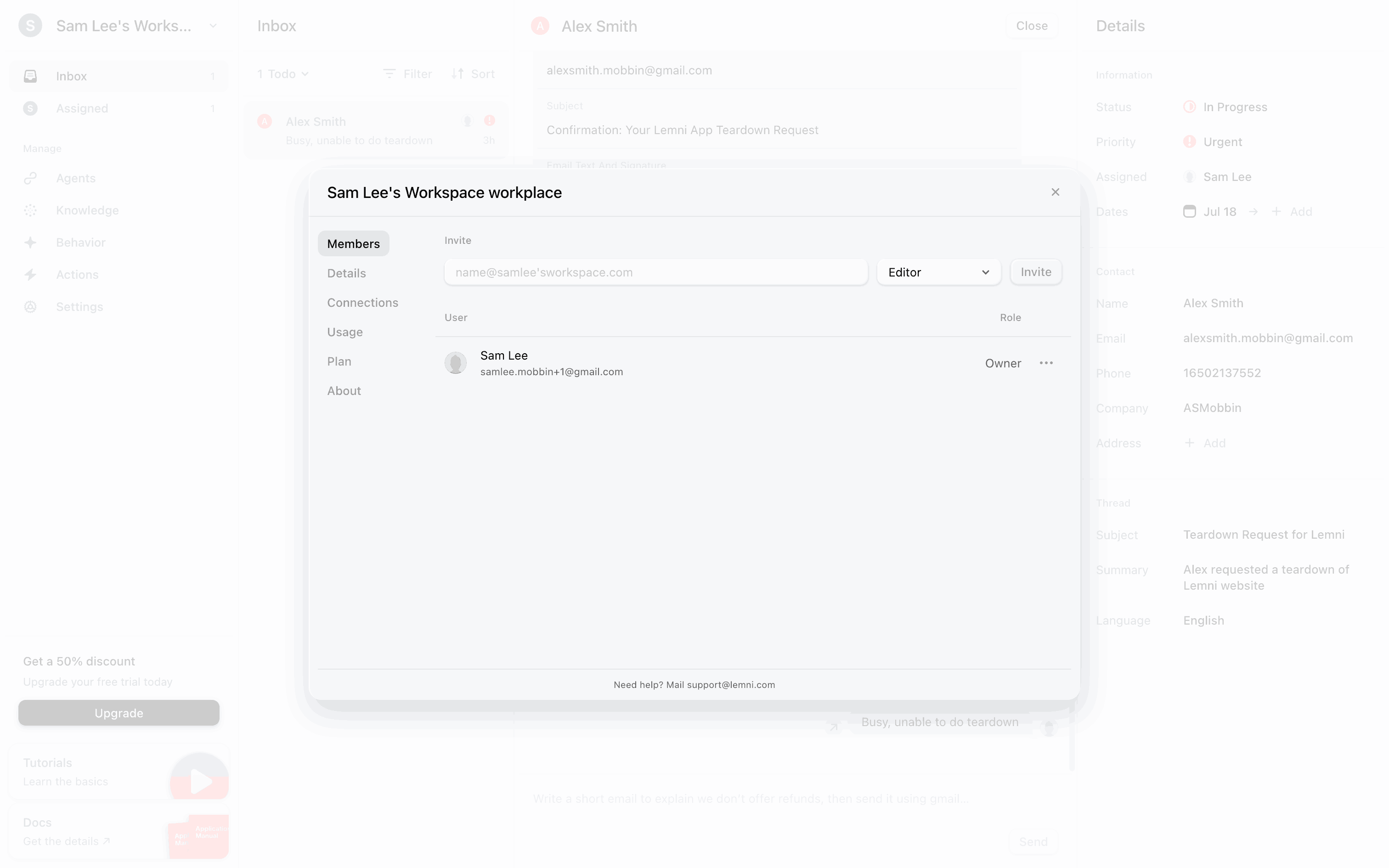This screenshot has width=1389, height=868.
Task: Click the Actions lightning bolt icon
Action: pyautogui.click(x=30, y=275)
